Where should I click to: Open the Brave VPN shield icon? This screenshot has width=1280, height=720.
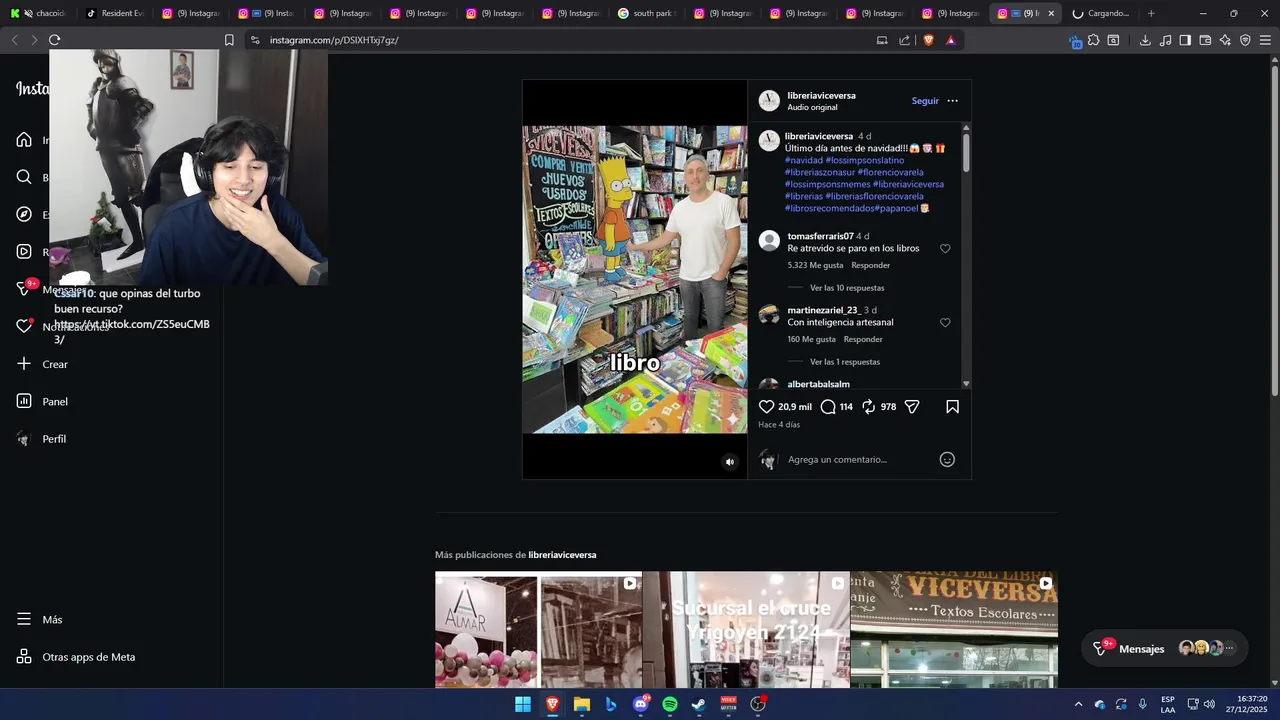1245,40
